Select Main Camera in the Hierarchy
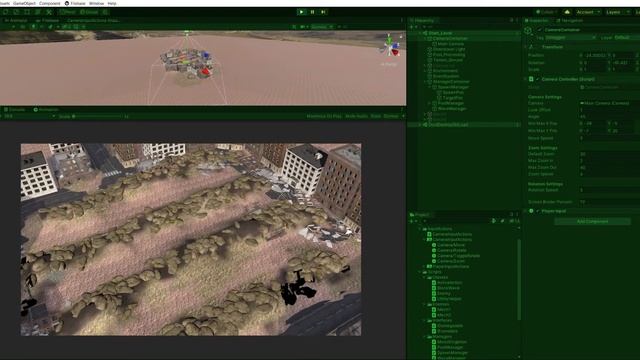This screenshot has height=360, width=640. click(451, 44)
